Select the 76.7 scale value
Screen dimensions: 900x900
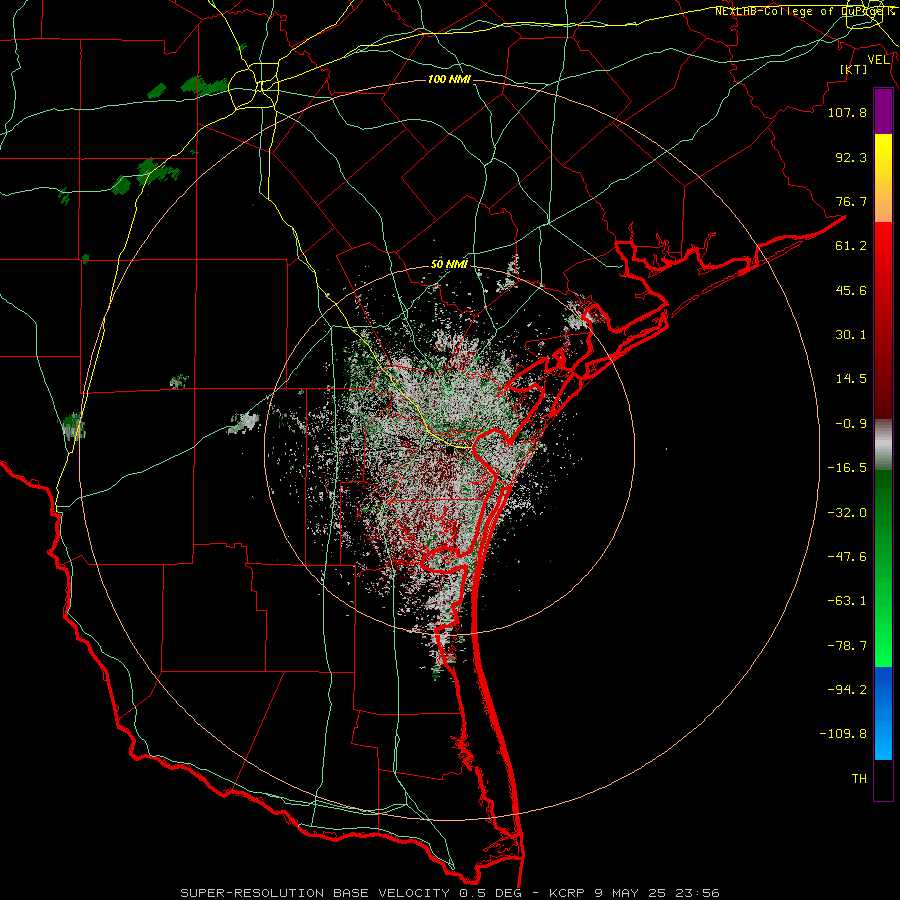(851, 201)
